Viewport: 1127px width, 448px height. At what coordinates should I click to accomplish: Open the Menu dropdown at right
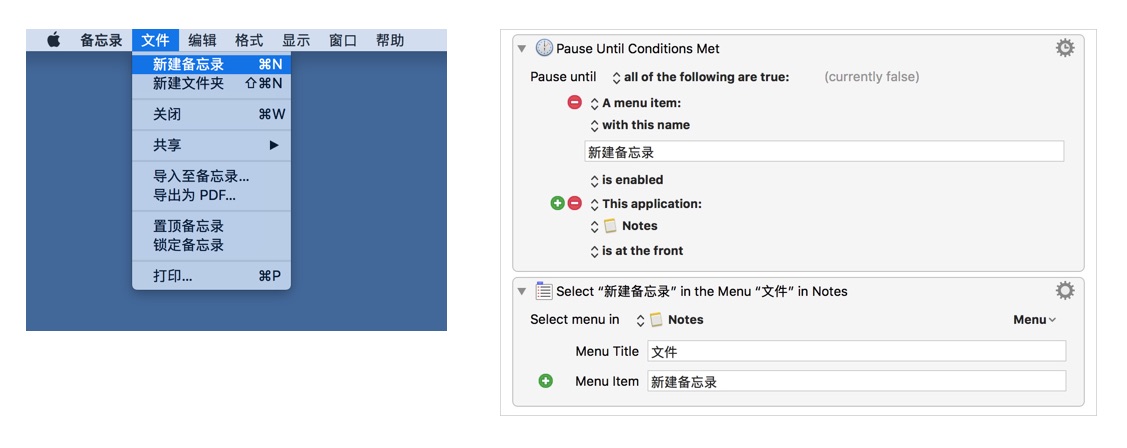[1034, 320]
